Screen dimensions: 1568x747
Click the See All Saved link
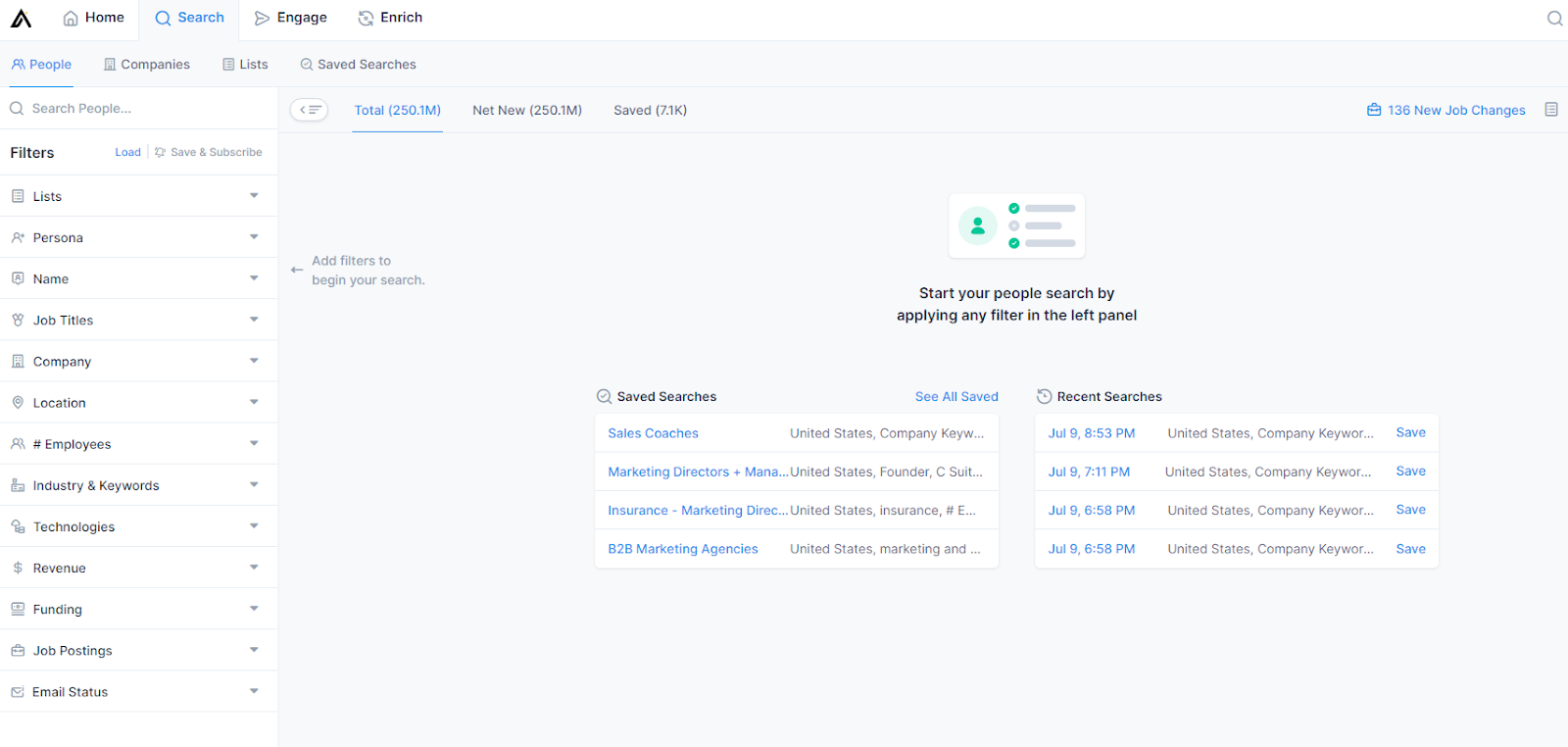tap(956, 397)
